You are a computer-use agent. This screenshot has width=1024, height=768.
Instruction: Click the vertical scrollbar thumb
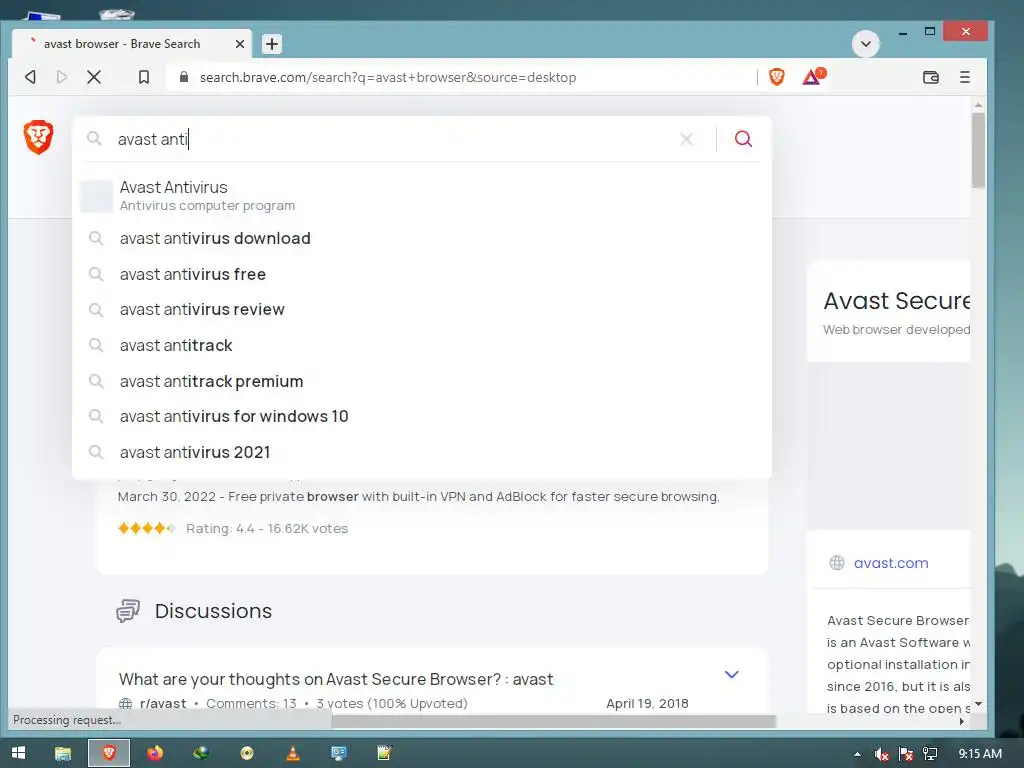pos(978,150)
